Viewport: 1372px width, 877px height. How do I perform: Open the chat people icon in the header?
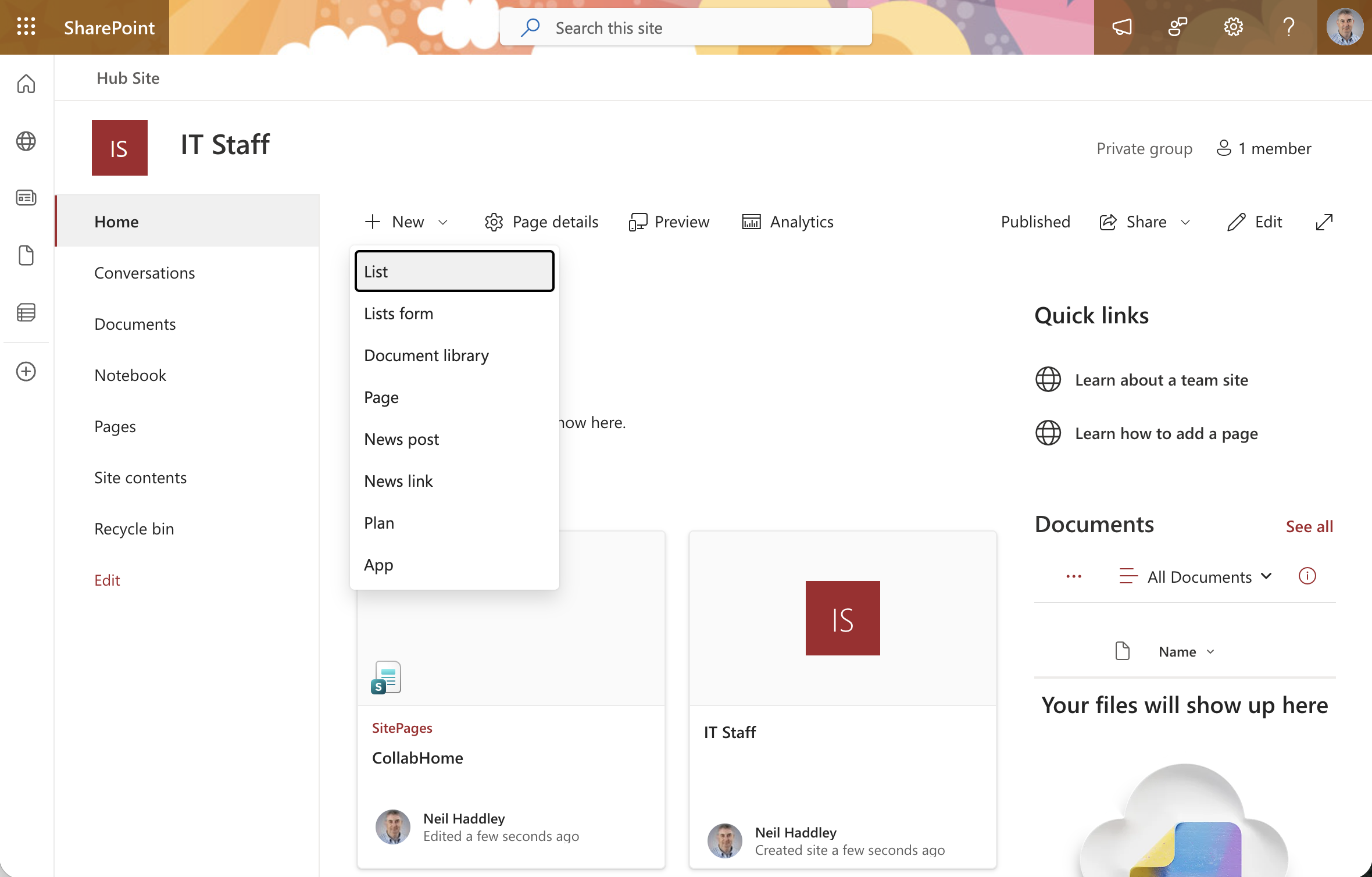click(1178, 27)
